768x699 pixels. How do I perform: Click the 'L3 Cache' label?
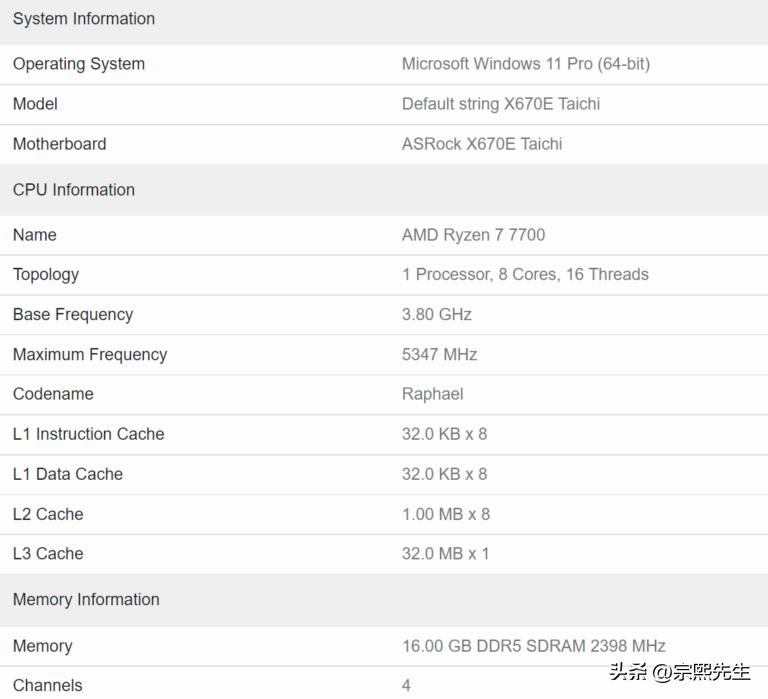tap(48, 554)
